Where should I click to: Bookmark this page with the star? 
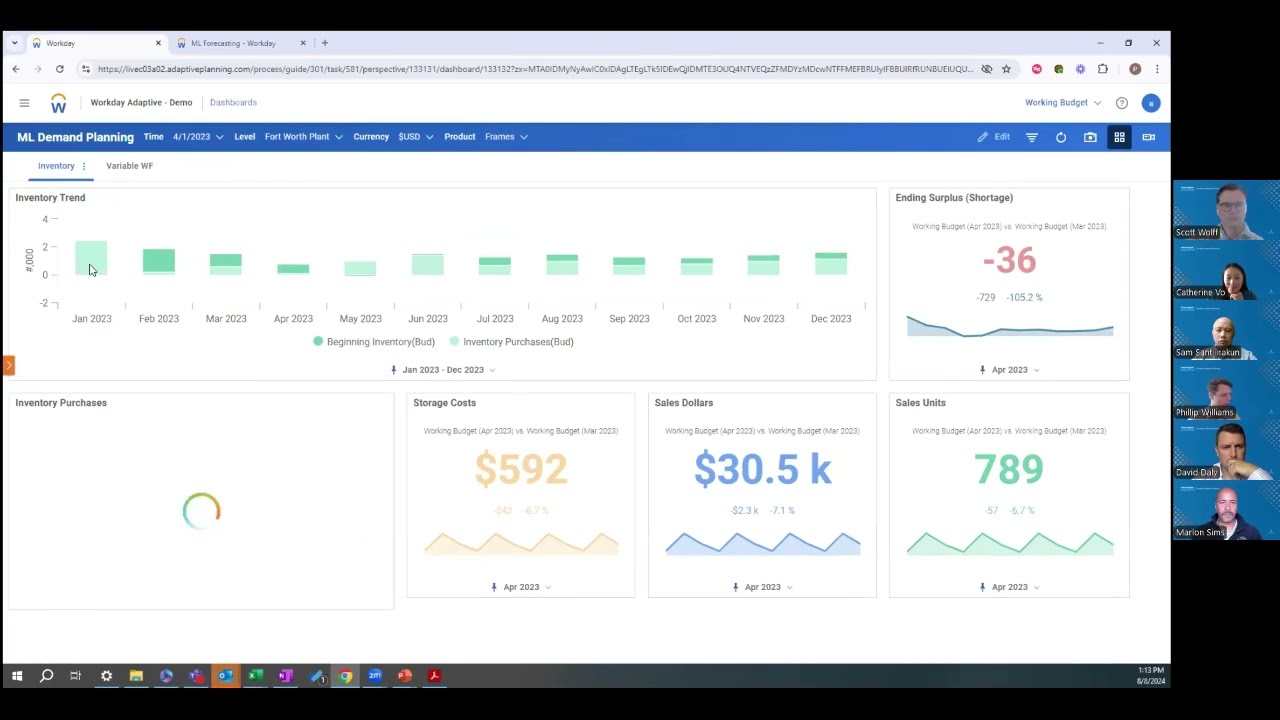(x=1006, y=69)
